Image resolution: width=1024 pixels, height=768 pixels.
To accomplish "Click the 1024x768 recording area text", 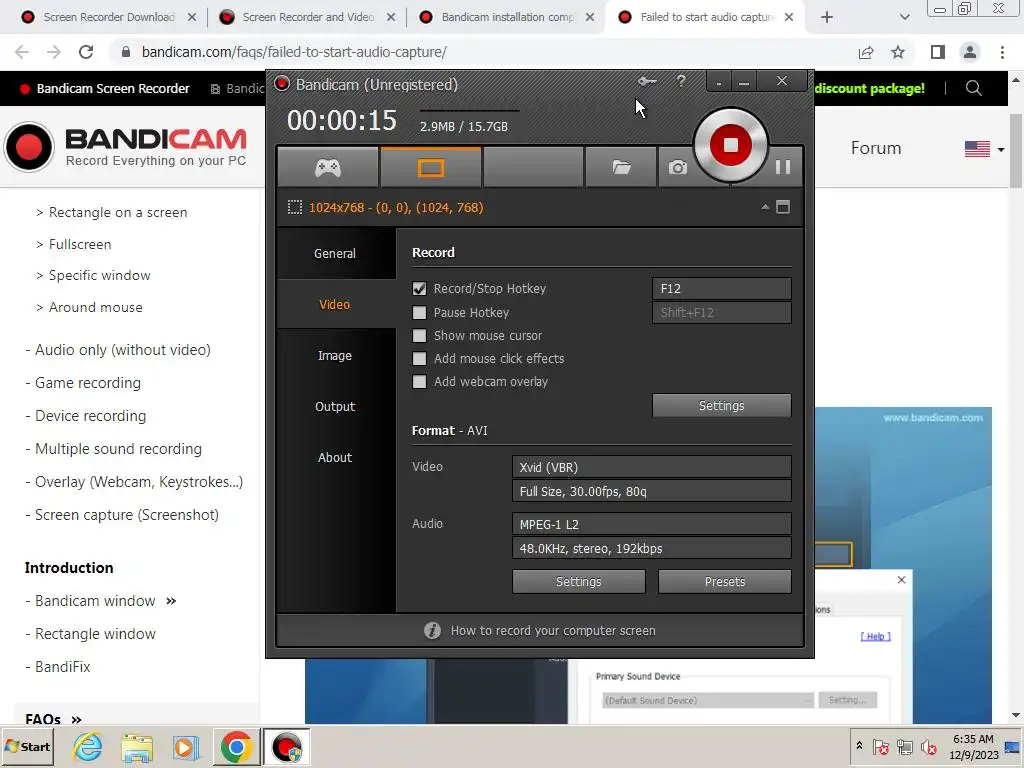I will coord(396,208).
